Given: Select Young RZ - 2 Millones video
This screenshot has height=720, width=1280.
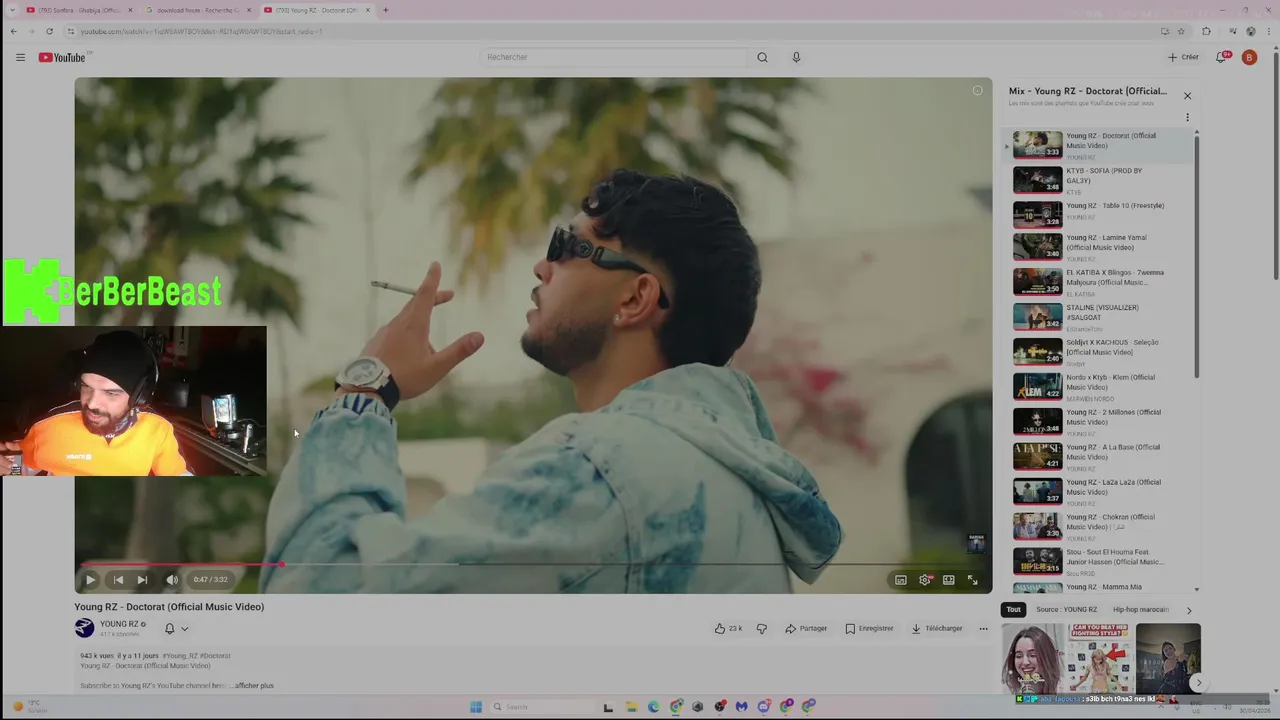Looking at the screenshot, I should point(1099,422).
